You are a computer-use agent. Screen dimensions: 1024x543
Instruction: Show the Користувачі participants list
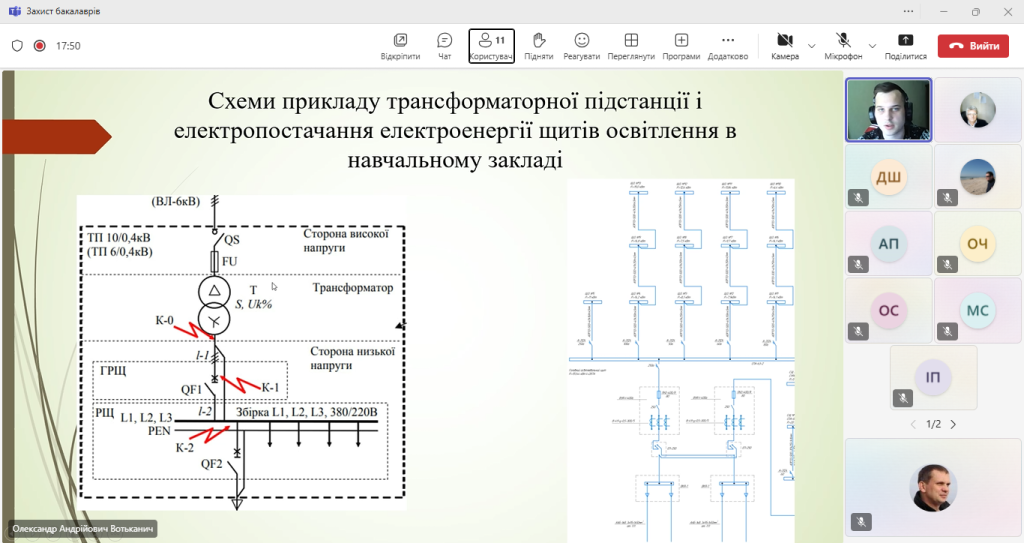coord(491,45)
